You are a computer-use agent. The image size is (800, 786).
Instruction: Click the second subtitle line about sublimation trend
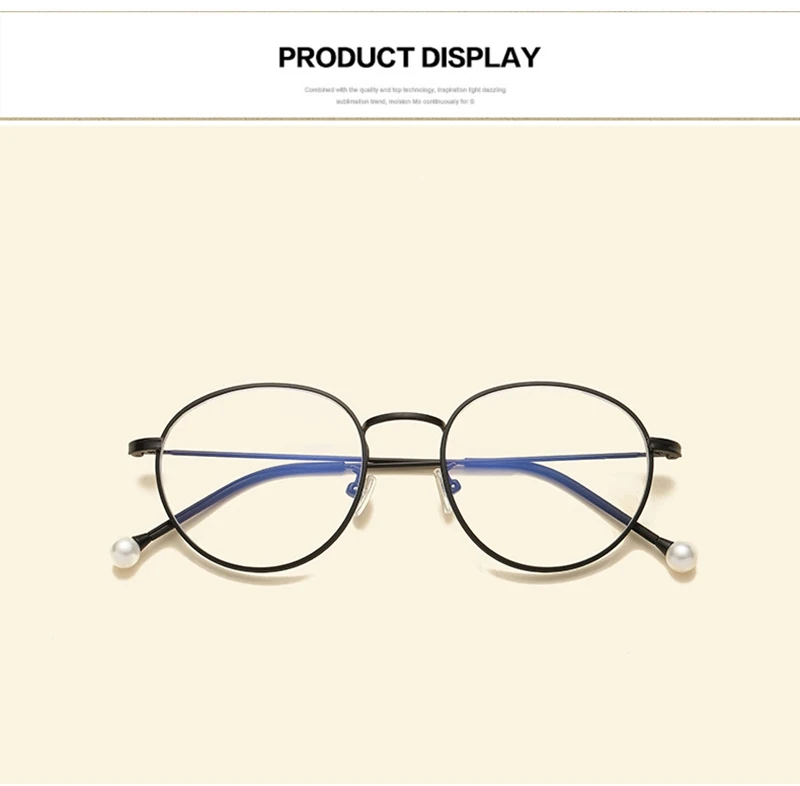(x=405, y=102)
